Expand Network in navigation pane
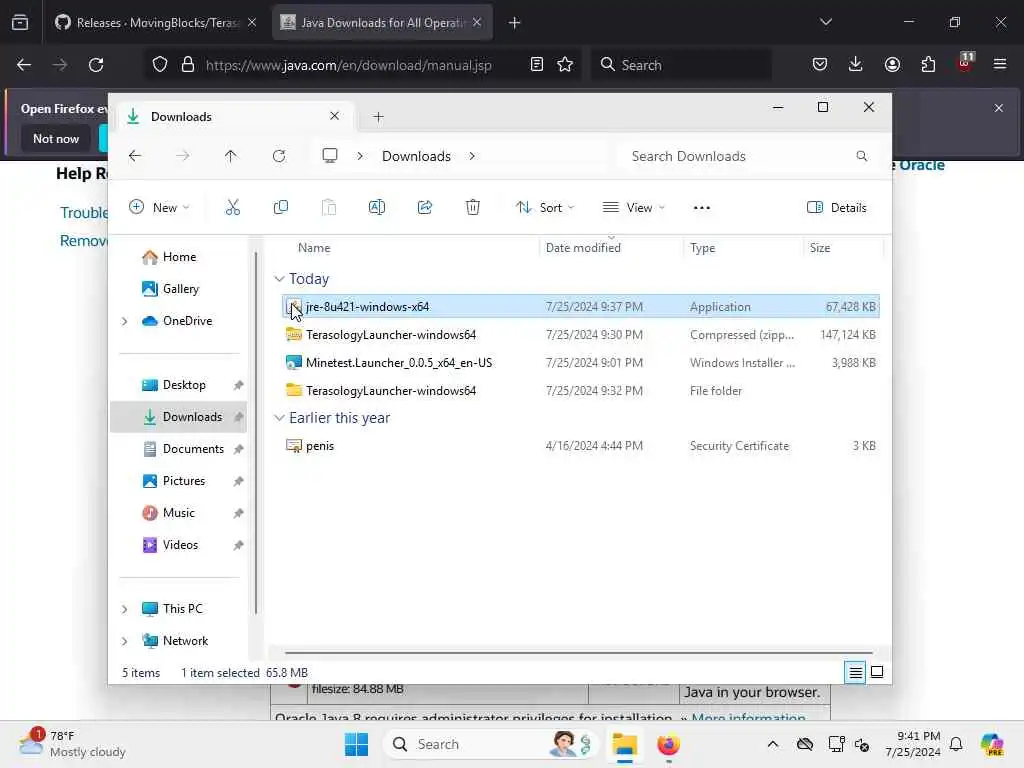1024x768 pixels. (125, 641)
